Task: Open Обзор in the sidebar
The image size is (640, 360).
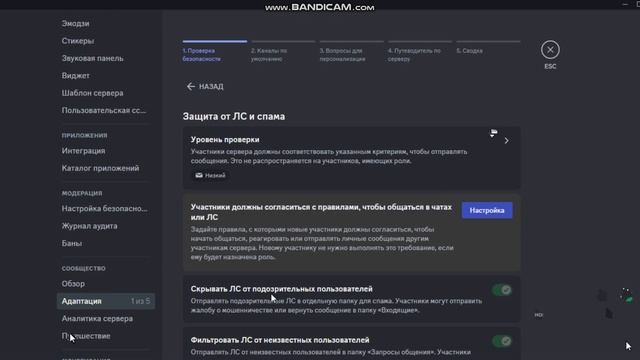Action: tap(73, 284)
